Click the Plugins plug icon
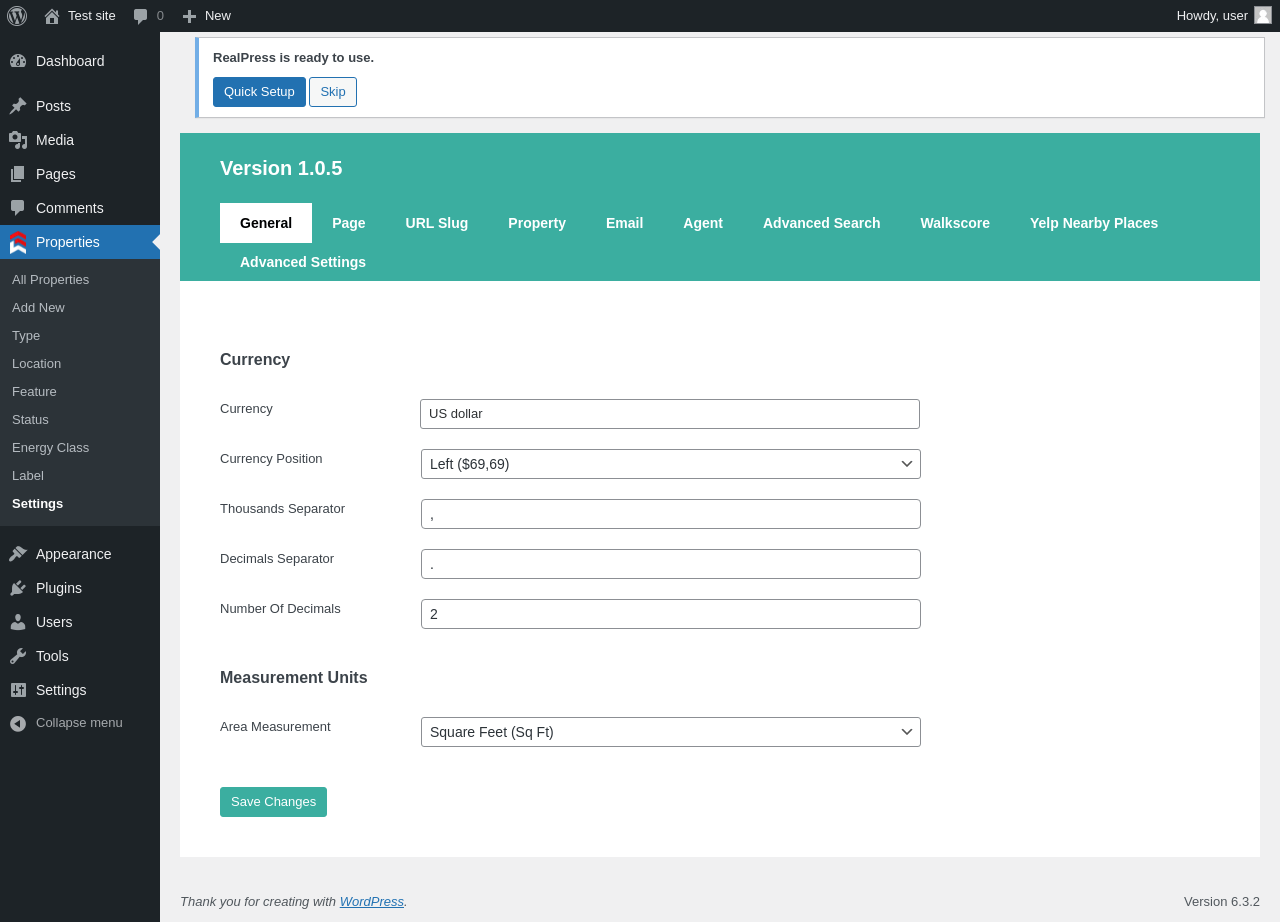Image resolution: width=1280 pixels, height=922 pixels. click(x=18, y=588)
